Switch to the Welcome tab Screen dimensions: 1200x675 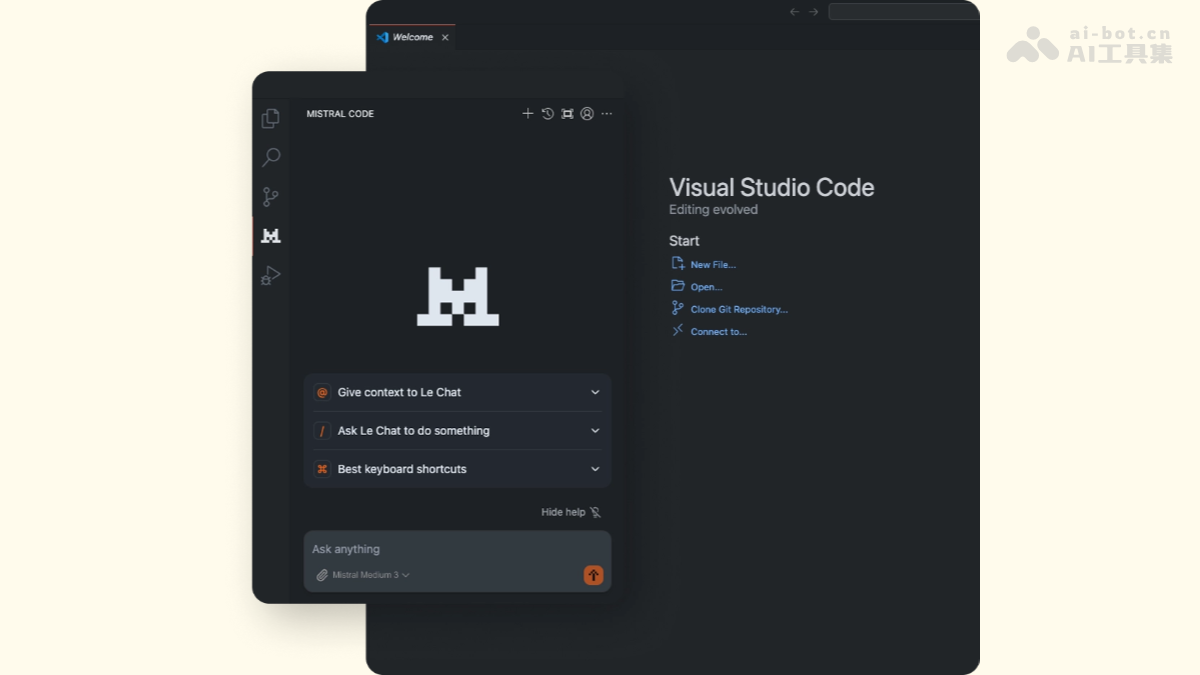point(410,36)
